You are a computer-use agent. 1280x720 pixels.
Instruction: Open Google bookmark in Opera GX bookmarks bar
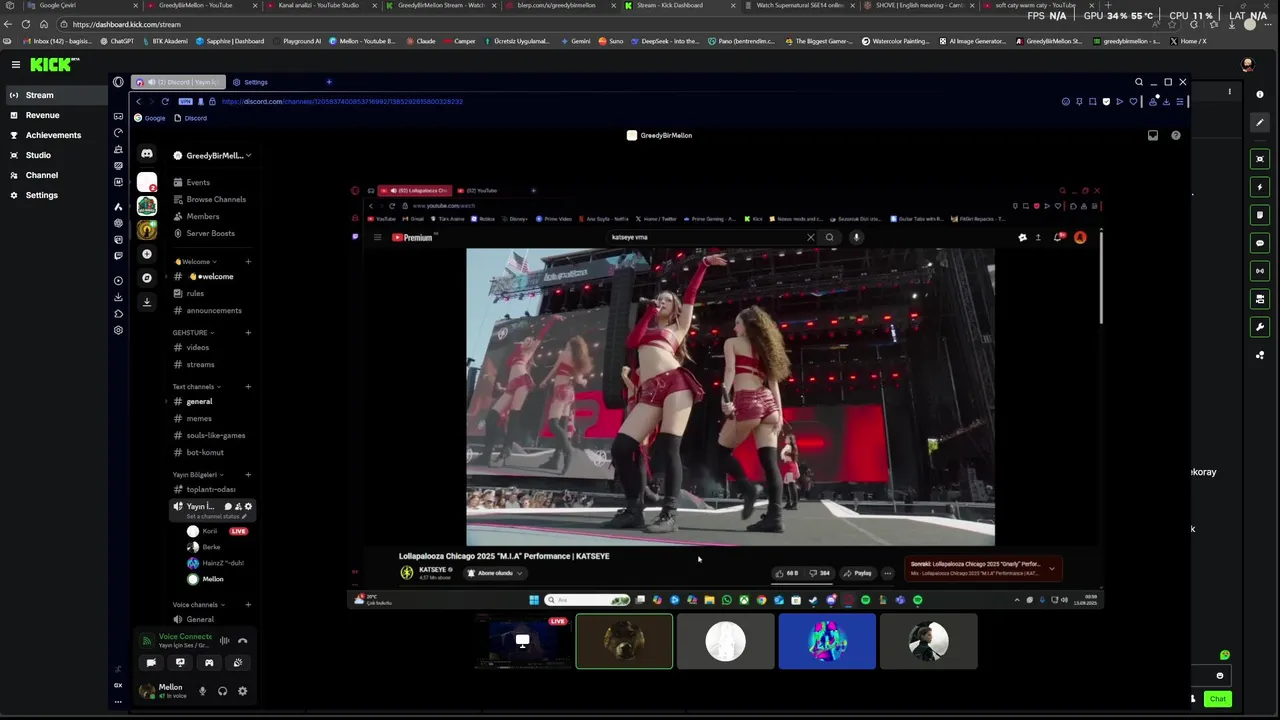click(150, 118)
